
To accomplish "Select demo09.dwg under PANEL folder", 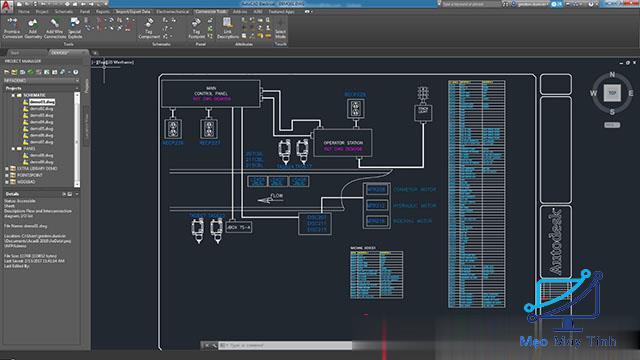I will (x=42, y=162).
